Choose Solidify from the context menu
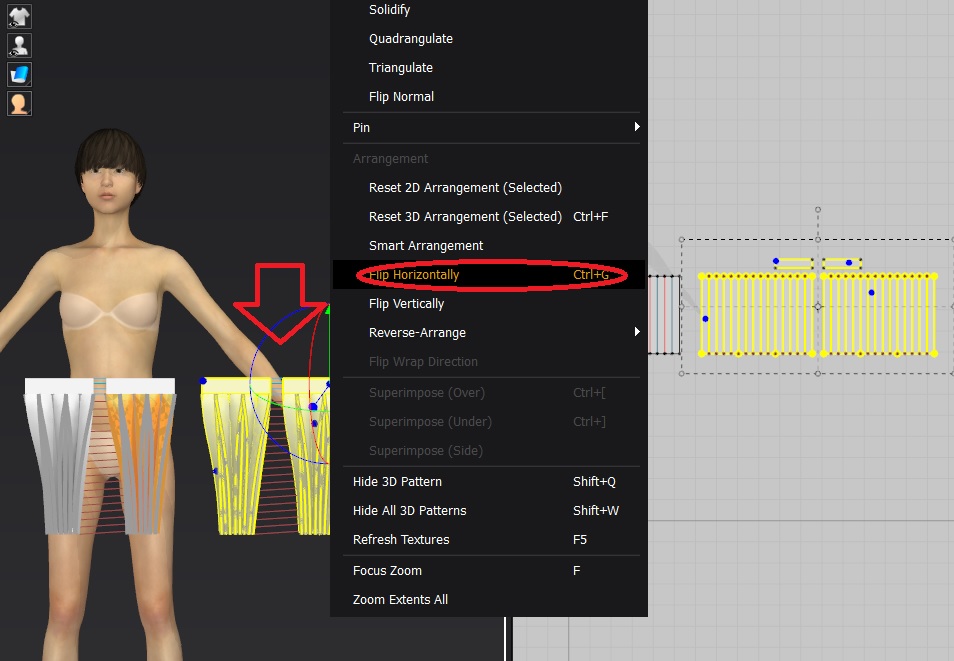The image size is (954, 661). pyautogui.click(x=389, y=10)
